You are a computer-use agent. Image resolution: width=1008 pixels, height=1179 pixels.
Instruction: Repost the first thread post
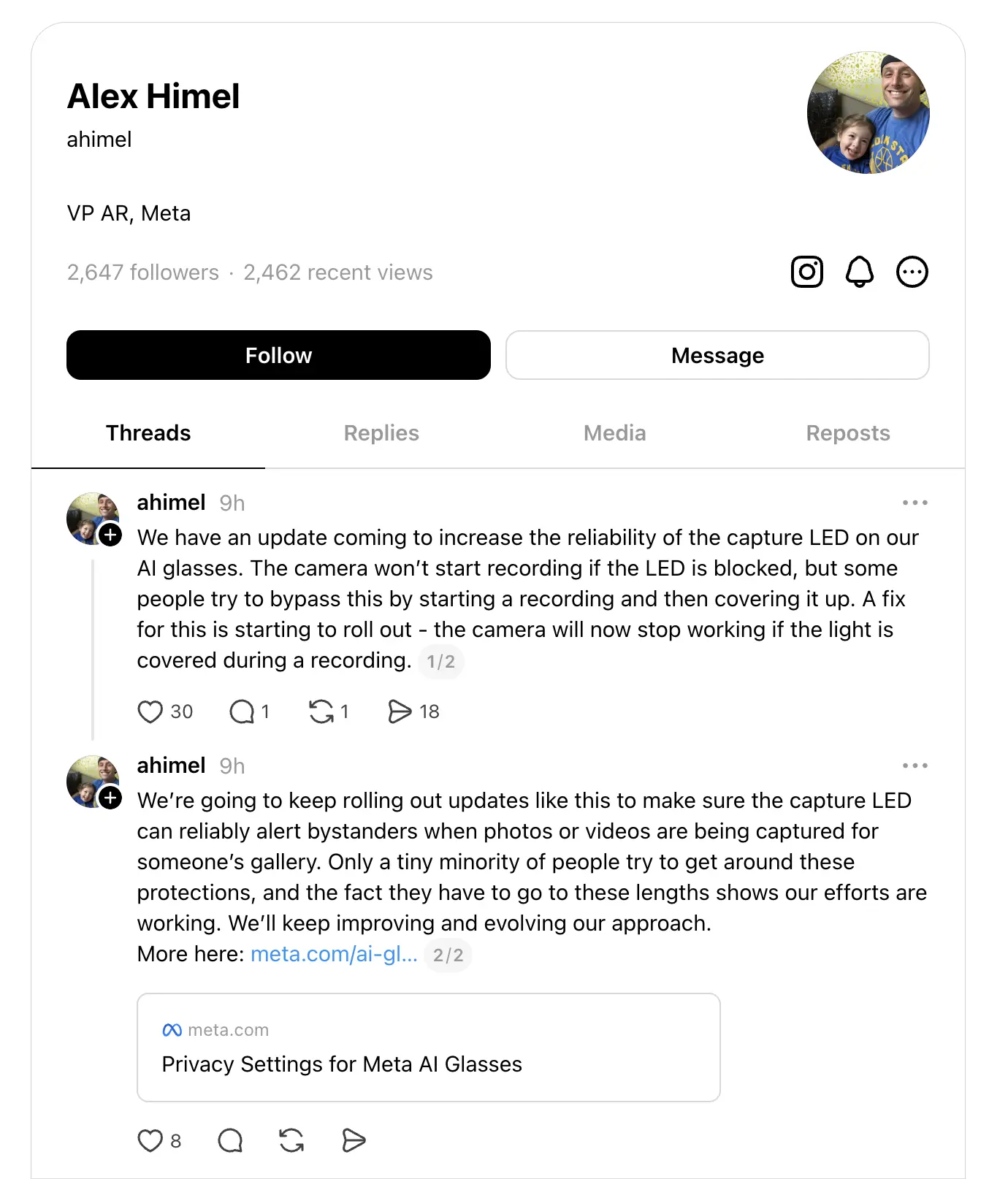coord(321,711)
